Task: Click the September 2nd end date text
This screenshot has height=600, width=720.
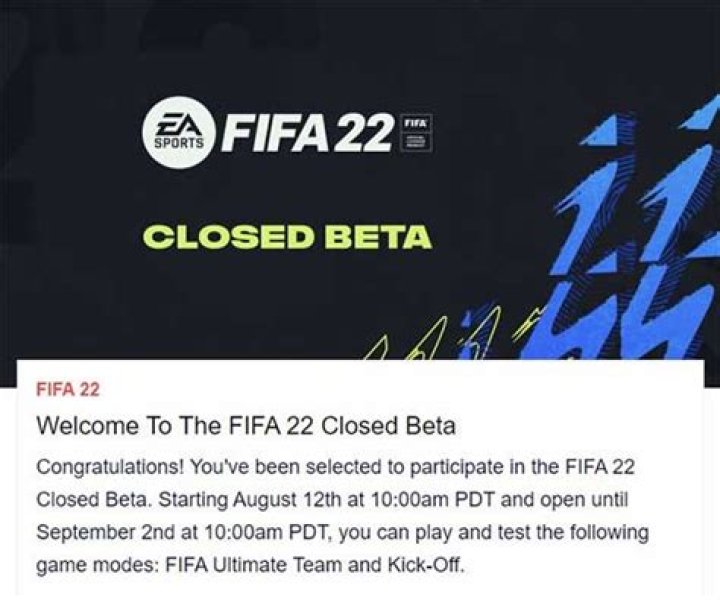Action: (x=97, y=530)
